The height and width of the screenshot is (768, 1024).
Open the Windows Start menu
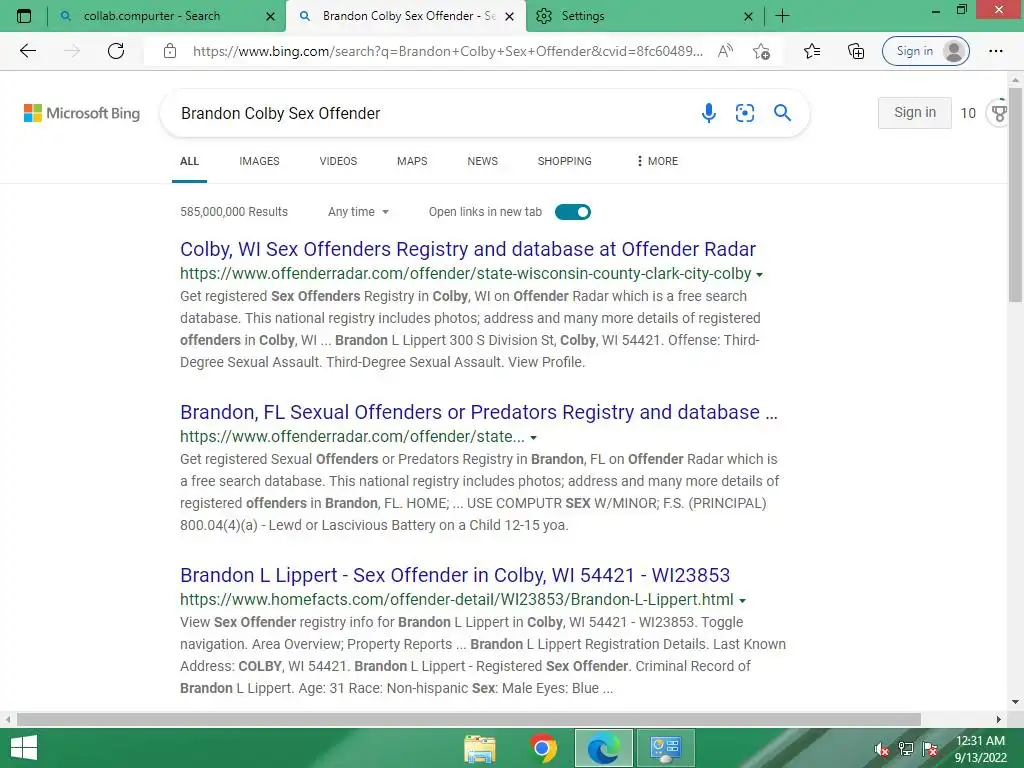[x=24, y=748]
